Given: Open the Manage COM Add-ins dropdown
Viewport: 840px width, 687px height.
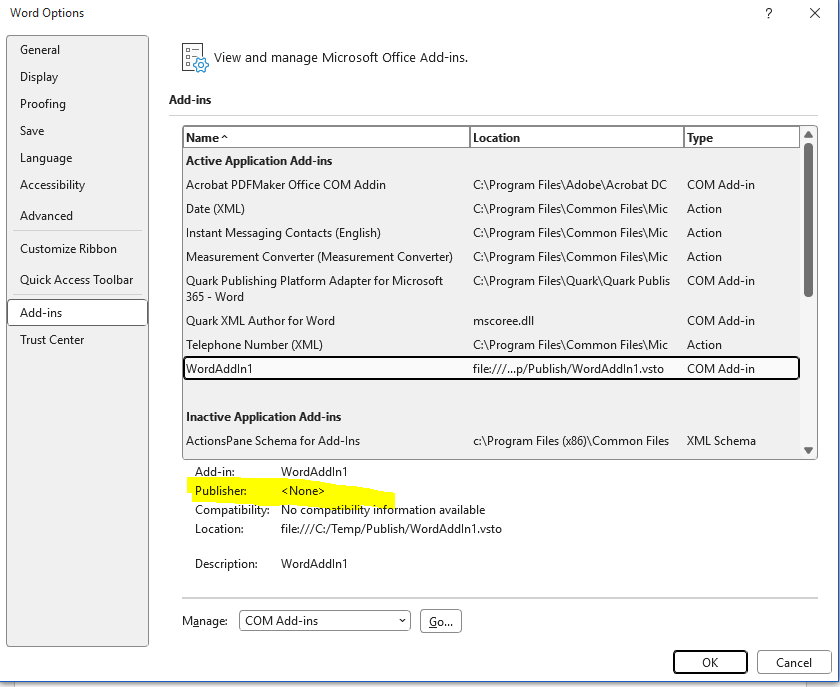Looking at the screenshot, I should [325, 621].
